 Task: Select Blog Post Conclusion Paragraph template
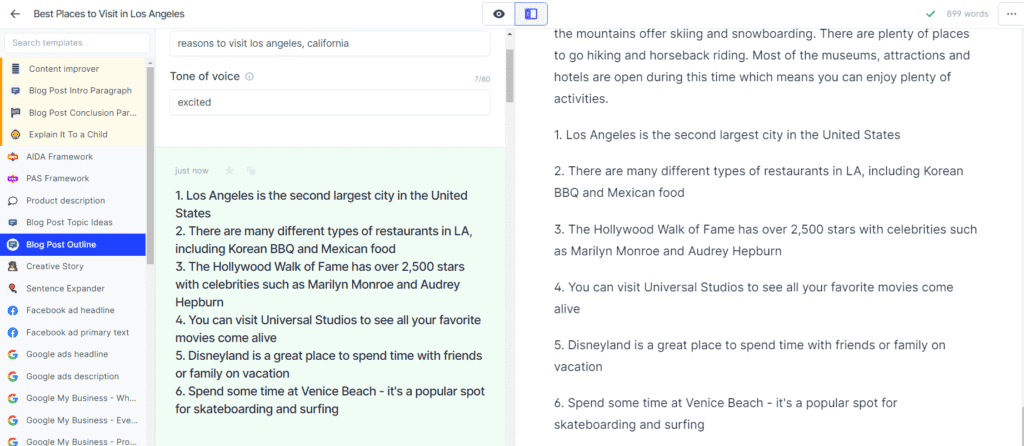(x=73, y=112)
